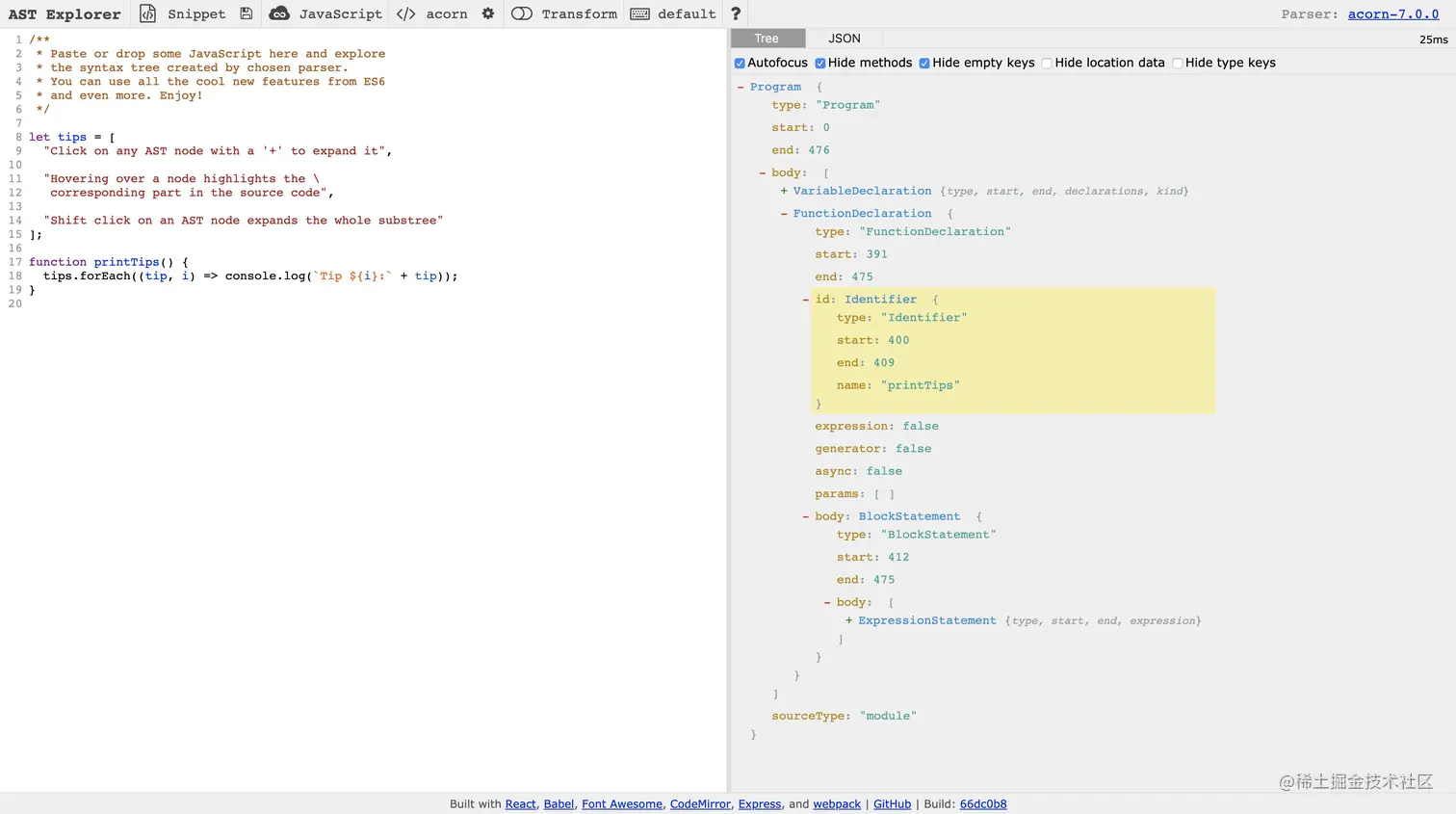1456x814 pixels.
Task: Open the Snippet menu
Action: [x=196, y=13]
